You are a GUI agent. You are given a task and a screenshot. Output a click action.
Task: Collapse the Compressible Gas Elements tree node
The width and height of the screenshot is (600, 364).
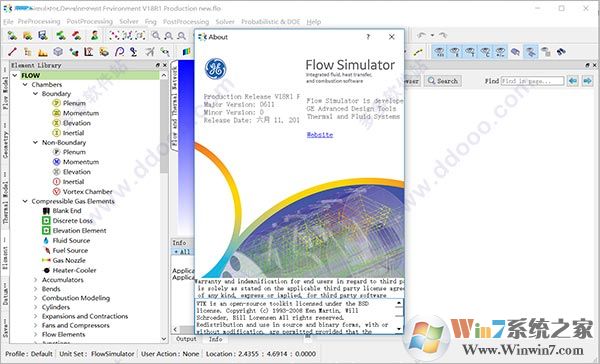[25, 201]
